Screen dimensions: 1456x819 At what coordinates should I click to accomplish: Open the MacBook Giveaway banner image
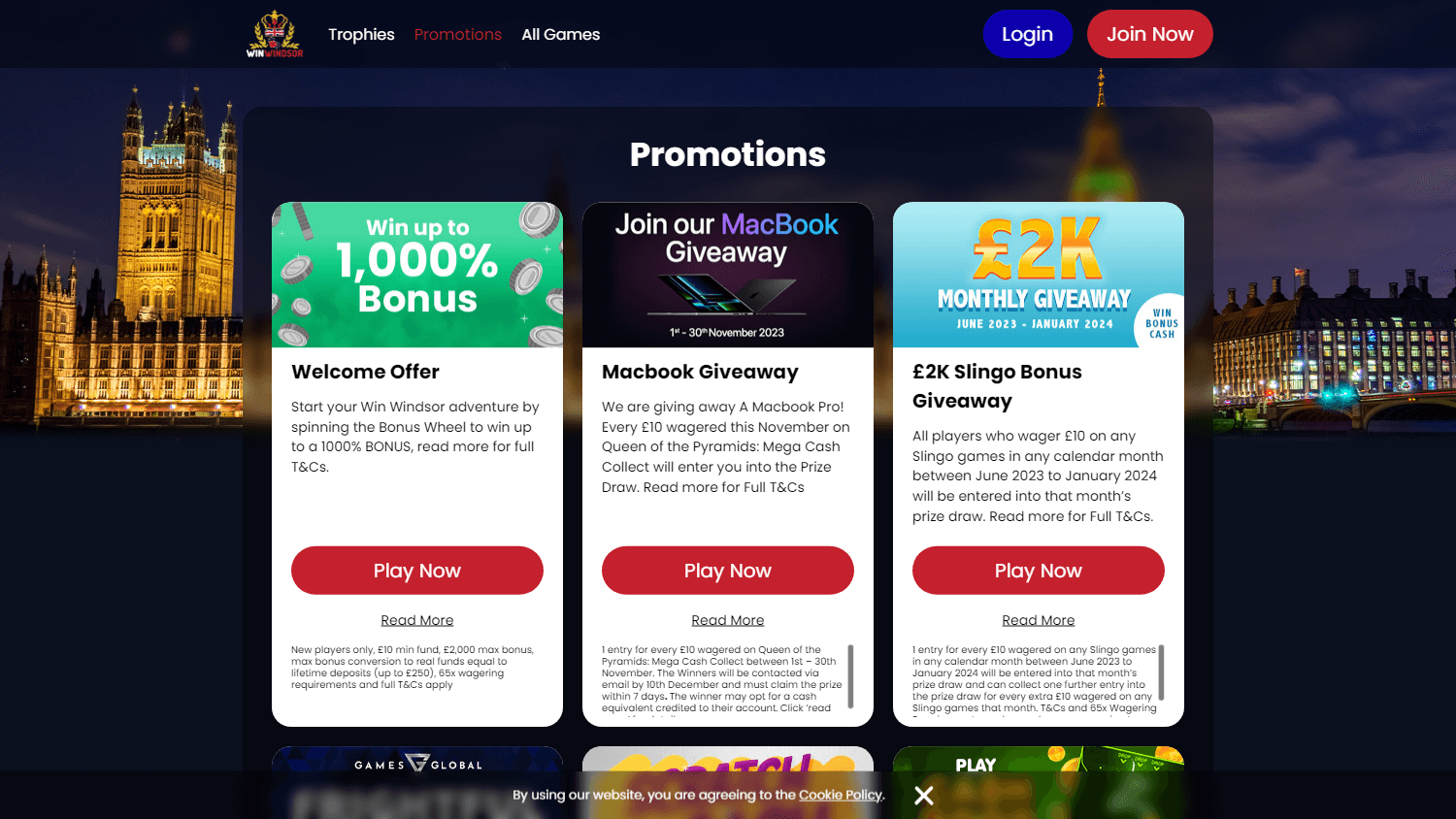coord(728,275)
